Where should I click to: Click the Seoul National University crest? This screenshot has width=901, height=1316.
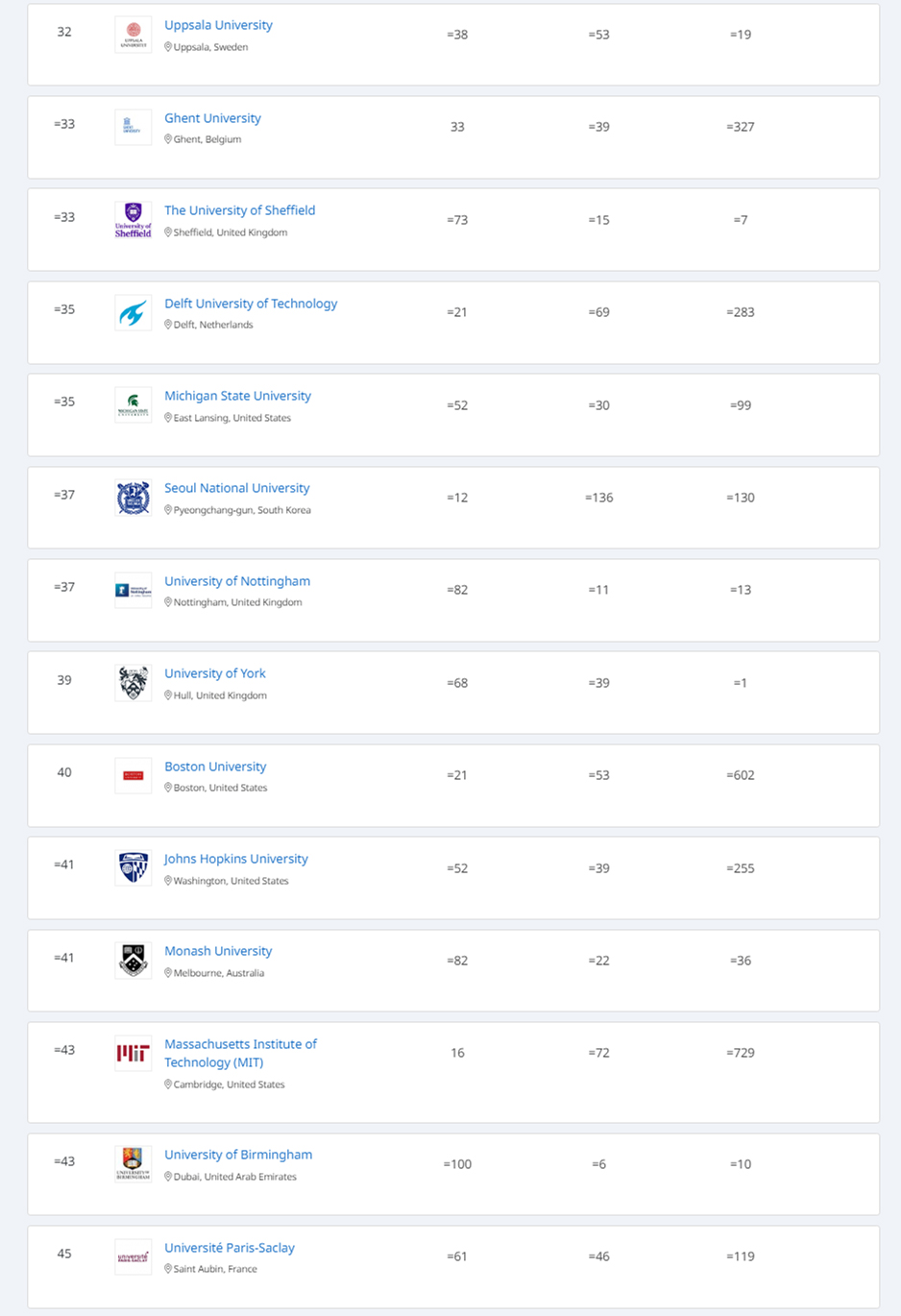click(133, 498)
